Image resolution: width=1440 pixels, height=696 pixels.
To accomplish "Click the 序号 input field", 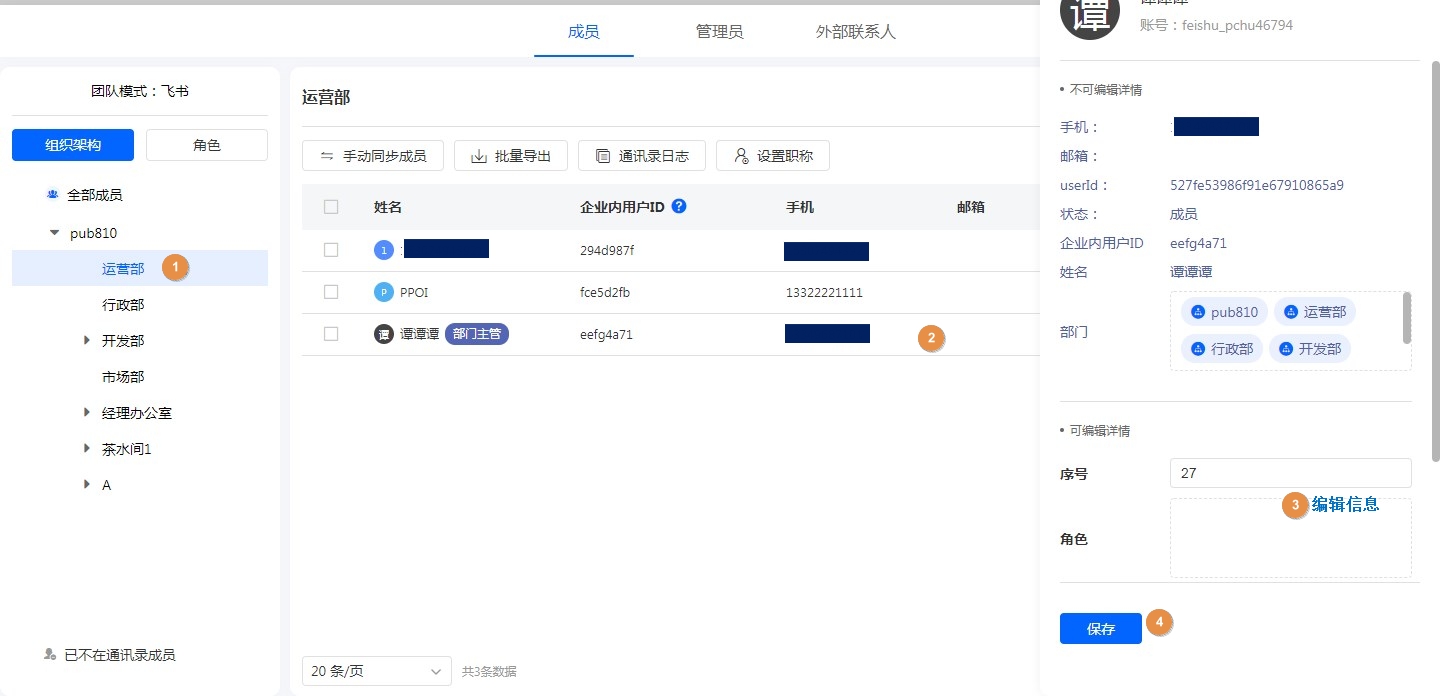I will pos(1290,473).
